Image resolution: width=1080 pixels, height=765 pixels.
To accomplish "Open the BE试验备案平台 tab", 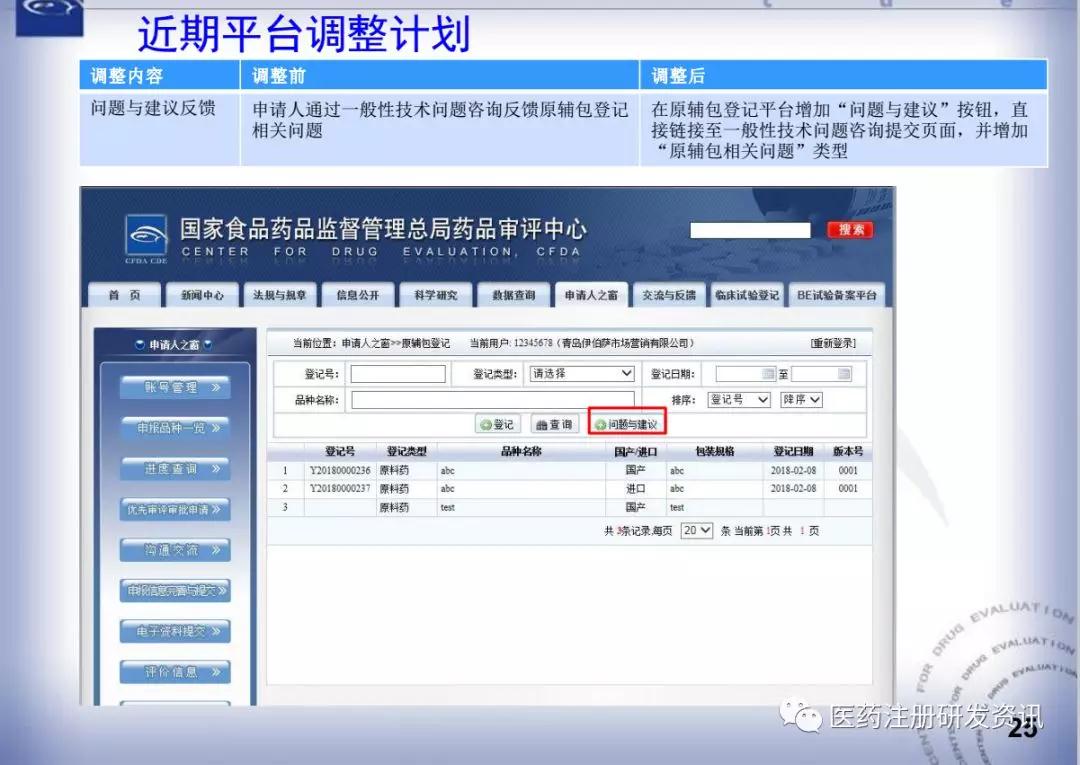I will [837, 295].
